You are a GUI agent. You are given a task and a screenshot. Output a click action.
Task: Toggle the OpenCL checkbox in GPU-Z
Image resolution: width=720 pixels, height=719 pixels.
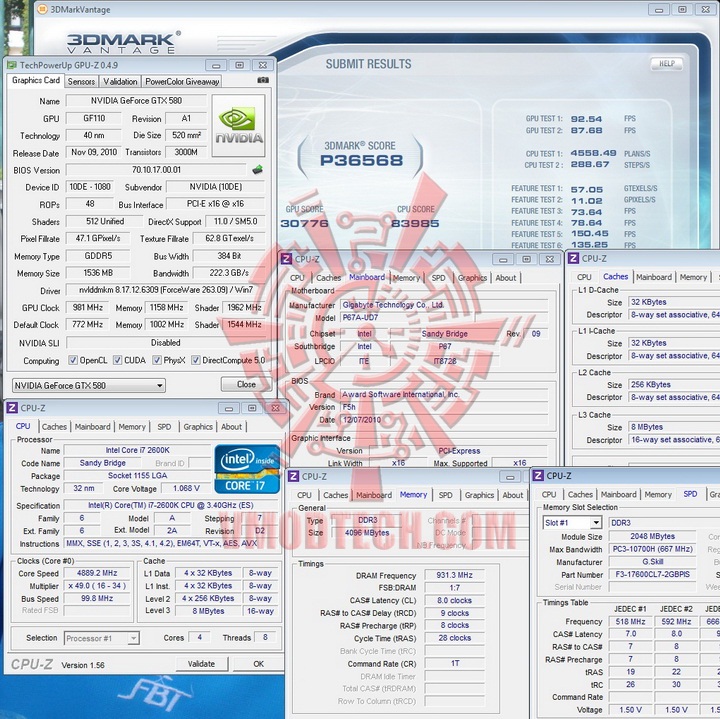click(x=73, y=360)
